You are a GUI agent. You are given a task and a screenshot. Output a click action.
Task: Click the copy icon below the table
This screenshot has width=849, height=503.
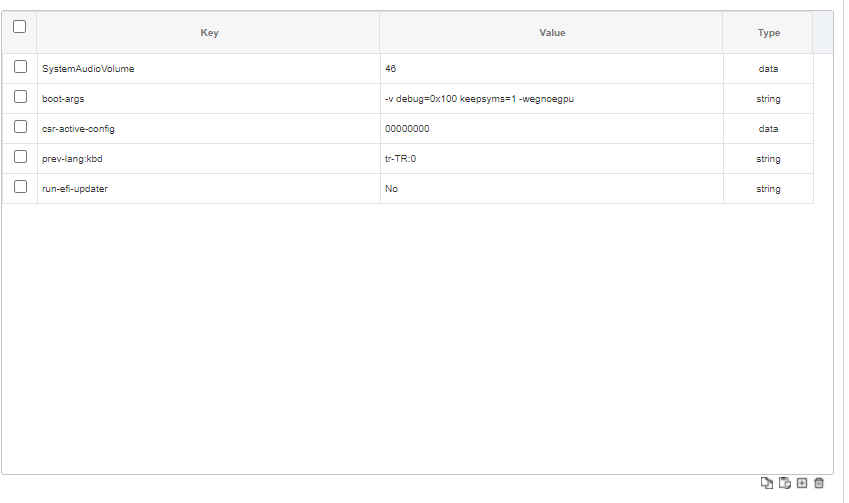point(767,483)
